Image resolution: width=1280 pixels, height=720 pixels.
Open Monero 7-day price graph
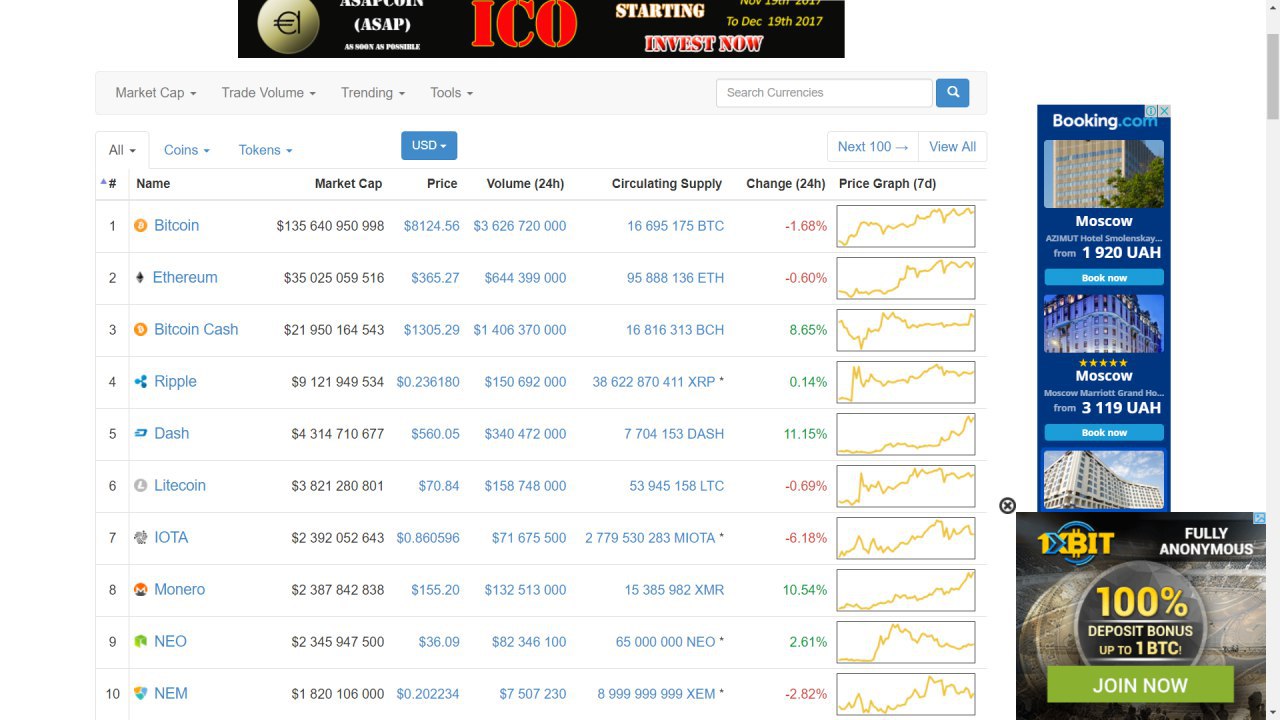tap(905, 590)
